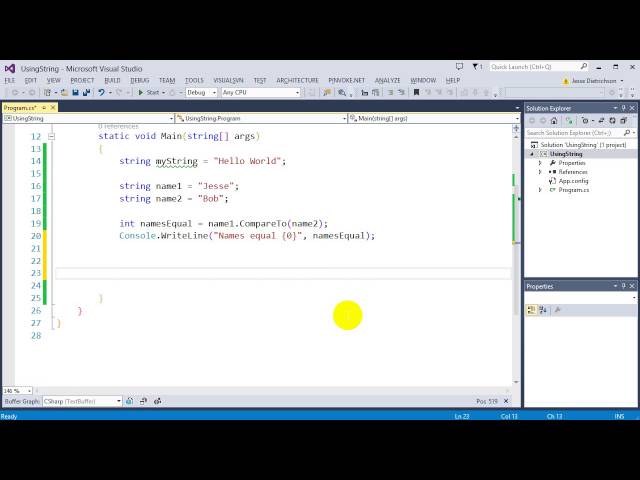Close the Program.cs tab
640x480 pixels.
53,108
